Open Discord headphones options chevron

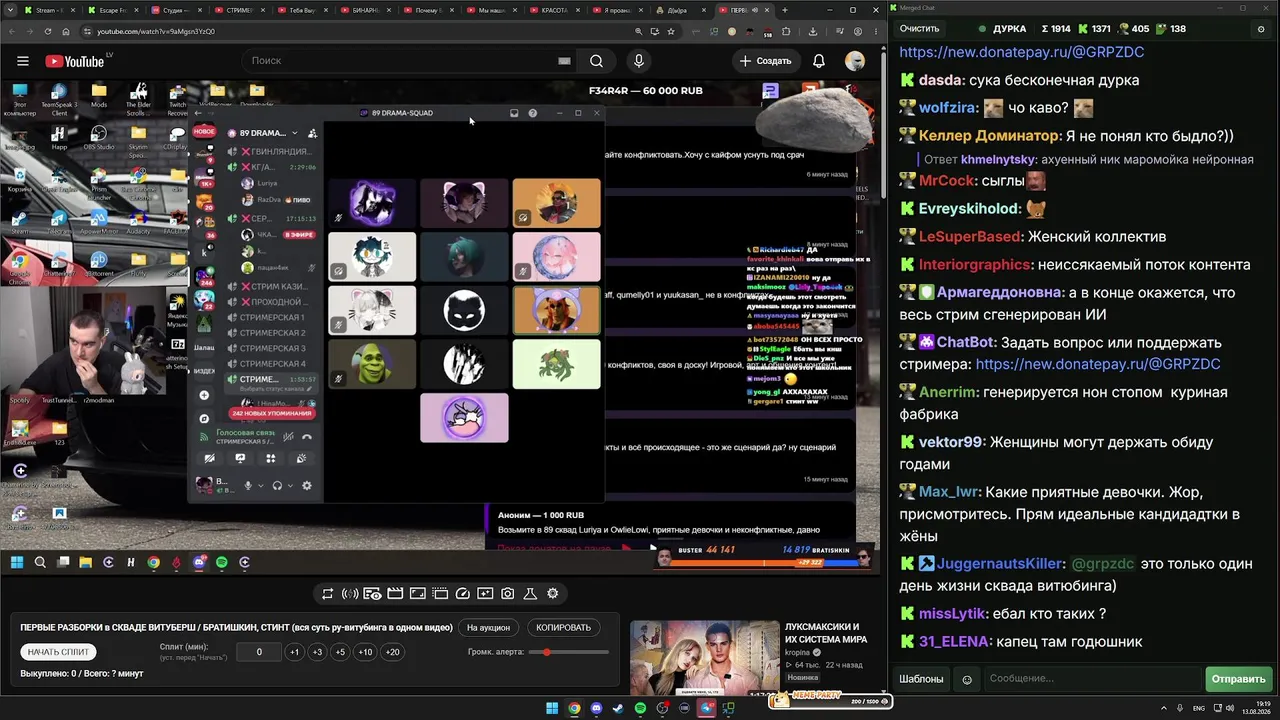(290, 486)
